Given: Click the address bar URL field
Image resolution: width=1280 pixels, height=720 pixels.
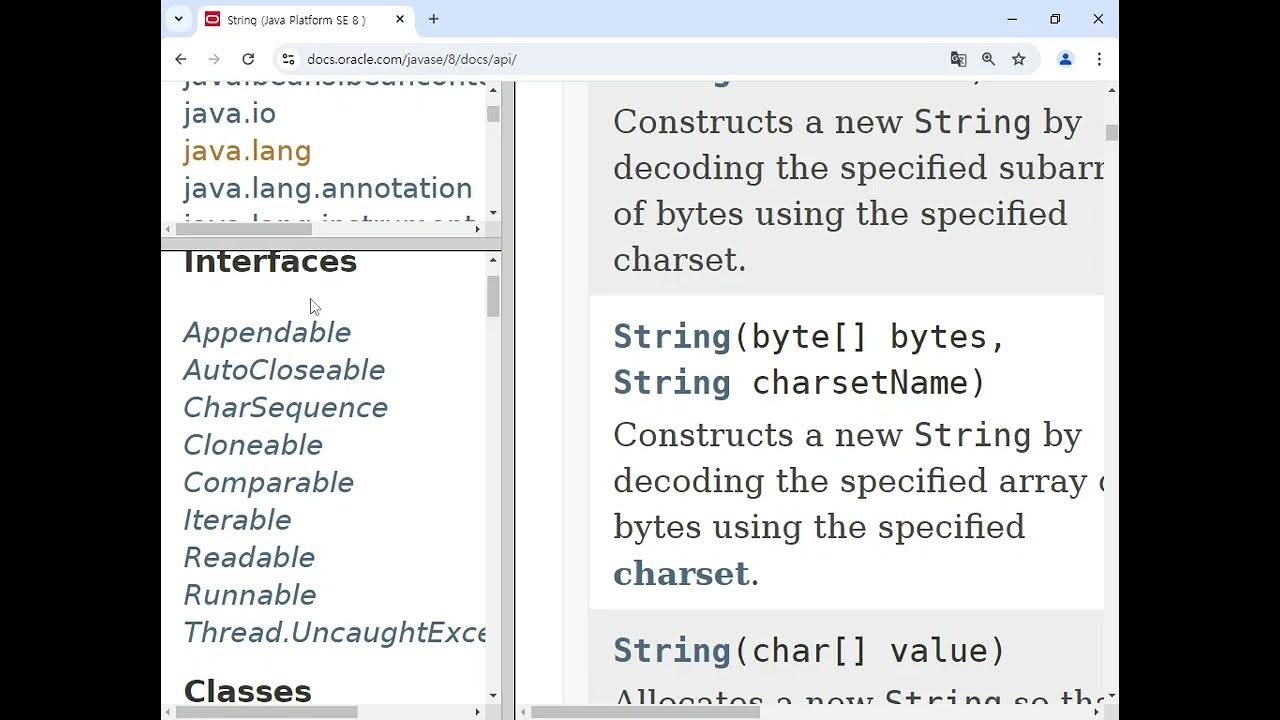Looking at the screenshot, I should click(600, 59).
